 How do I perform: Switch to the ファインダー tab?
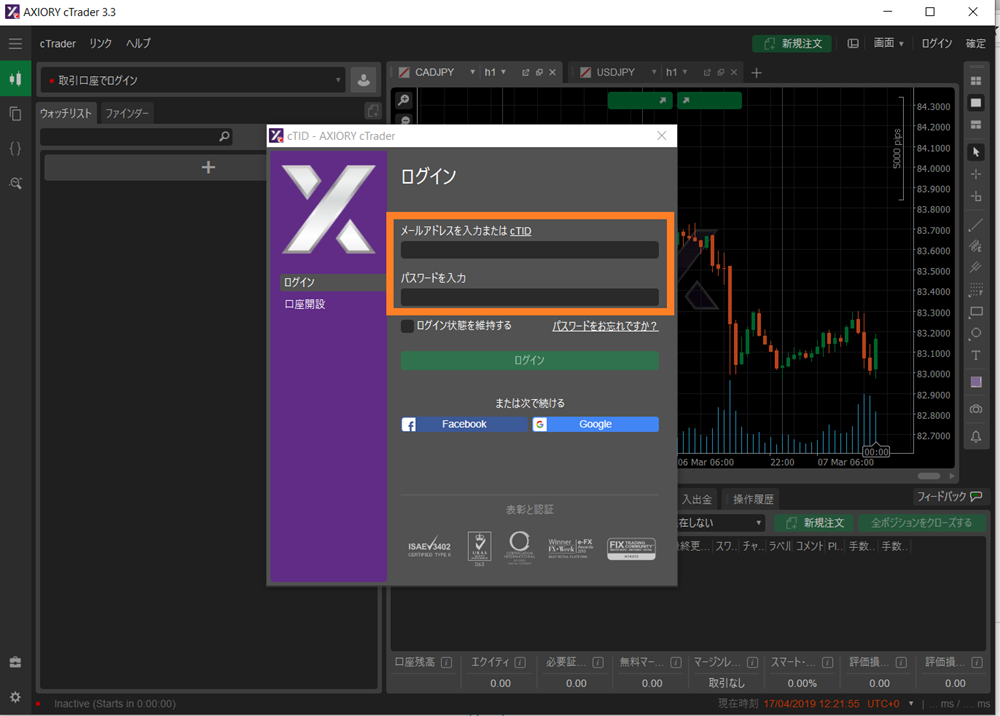tap(126, 113)
